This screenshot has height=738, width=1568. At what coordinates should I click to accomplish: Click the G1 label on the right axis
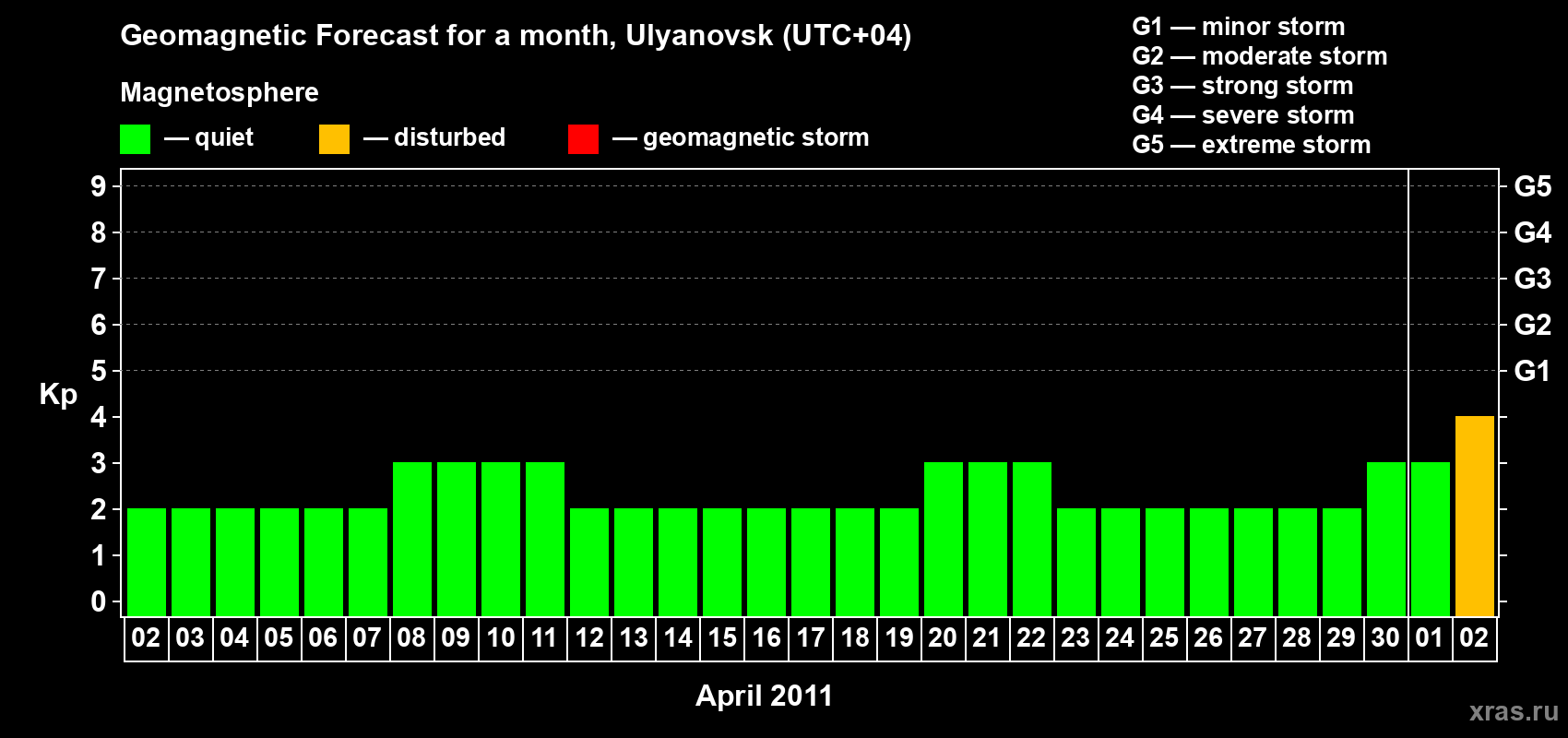pyautogui.click(x=1532, y=371)
